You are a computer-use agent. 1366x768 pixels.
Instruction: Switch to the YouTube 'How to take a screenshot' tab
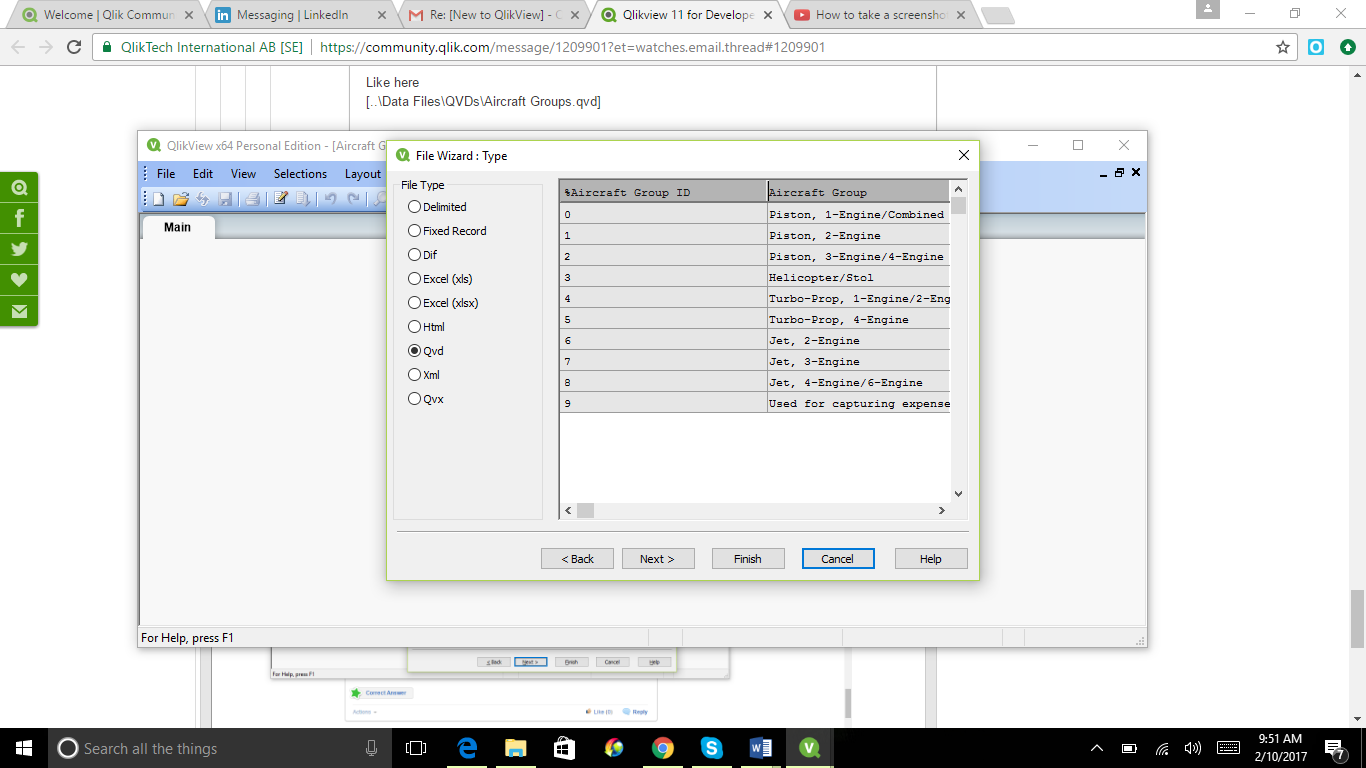(878, 15)
